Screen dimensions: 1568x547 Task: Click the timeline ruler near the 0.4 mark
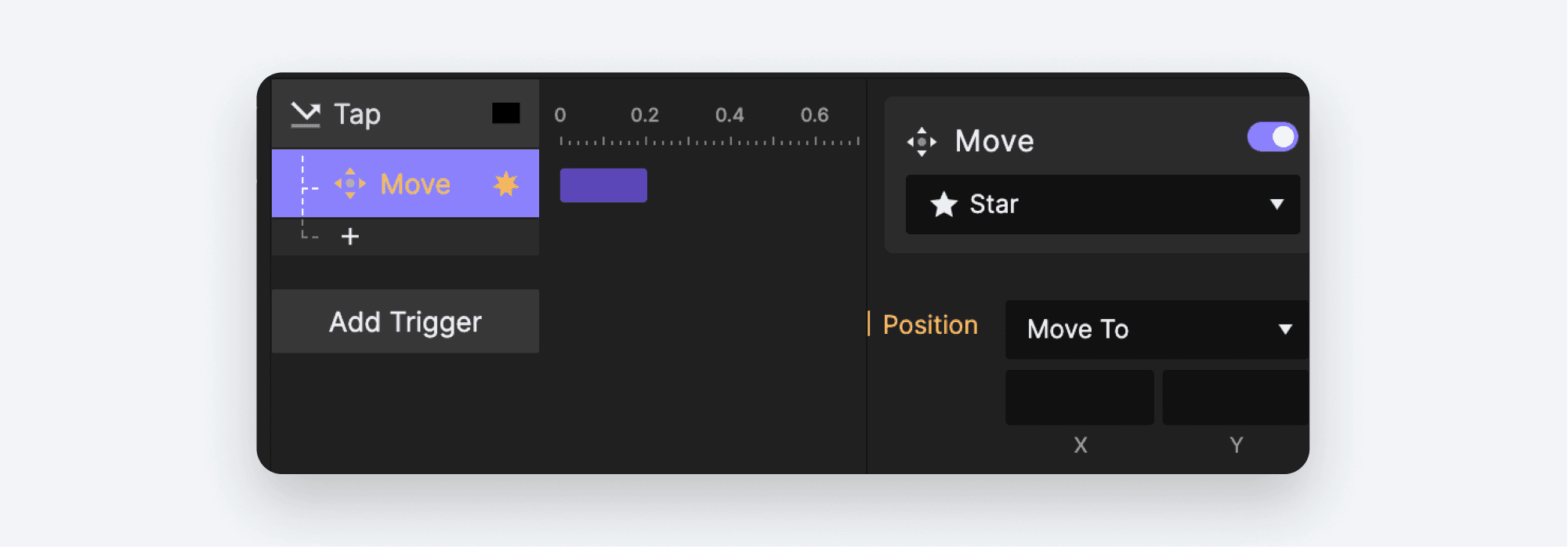pos(730,141)
